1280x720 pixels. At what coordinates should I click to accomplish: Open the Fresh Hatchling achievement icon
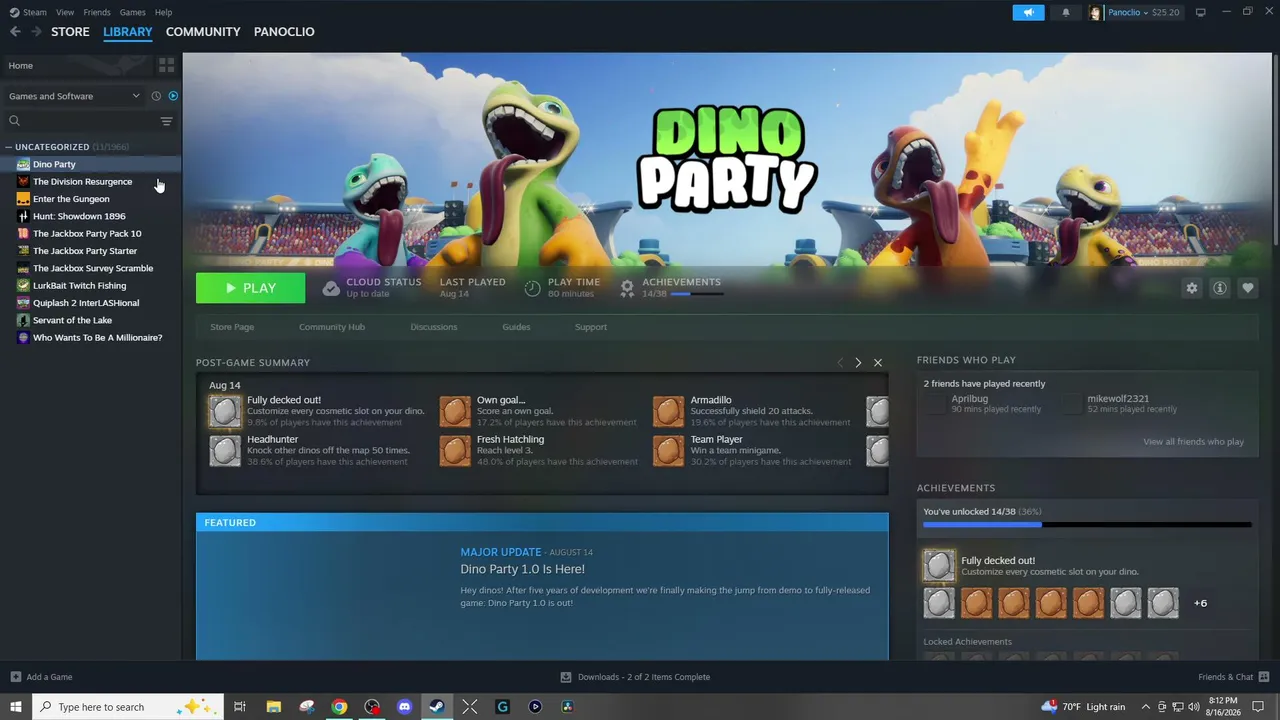(x=455, y=450)
